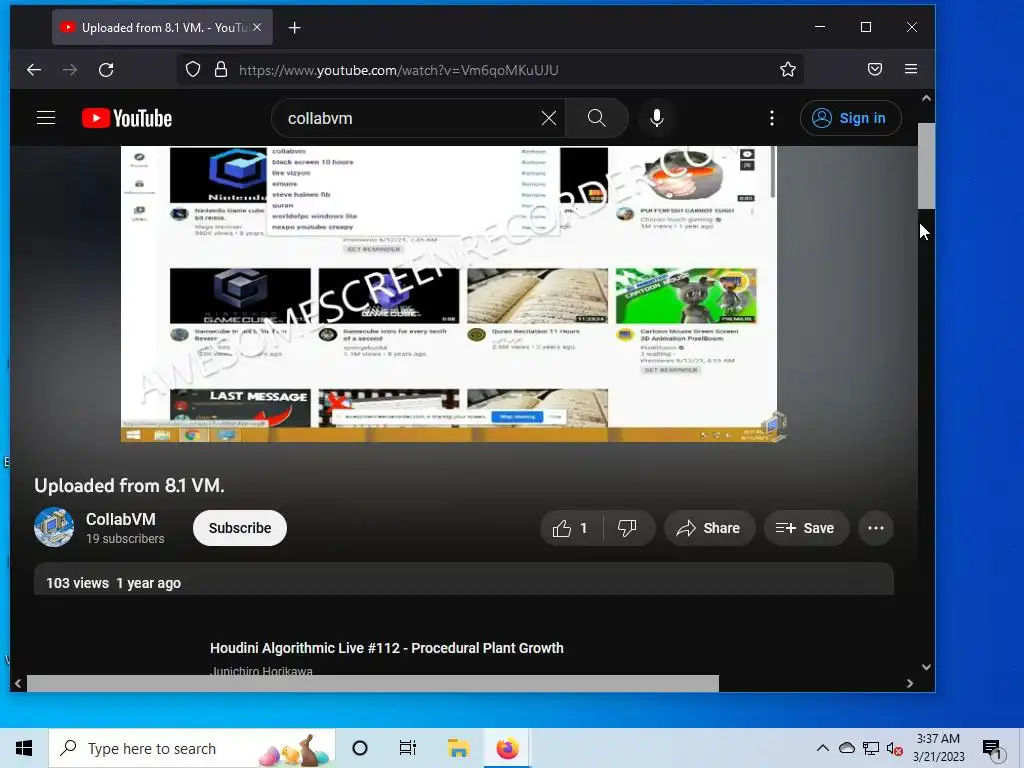
Task: Open the Windows Start menu
Action: [24, 748]
